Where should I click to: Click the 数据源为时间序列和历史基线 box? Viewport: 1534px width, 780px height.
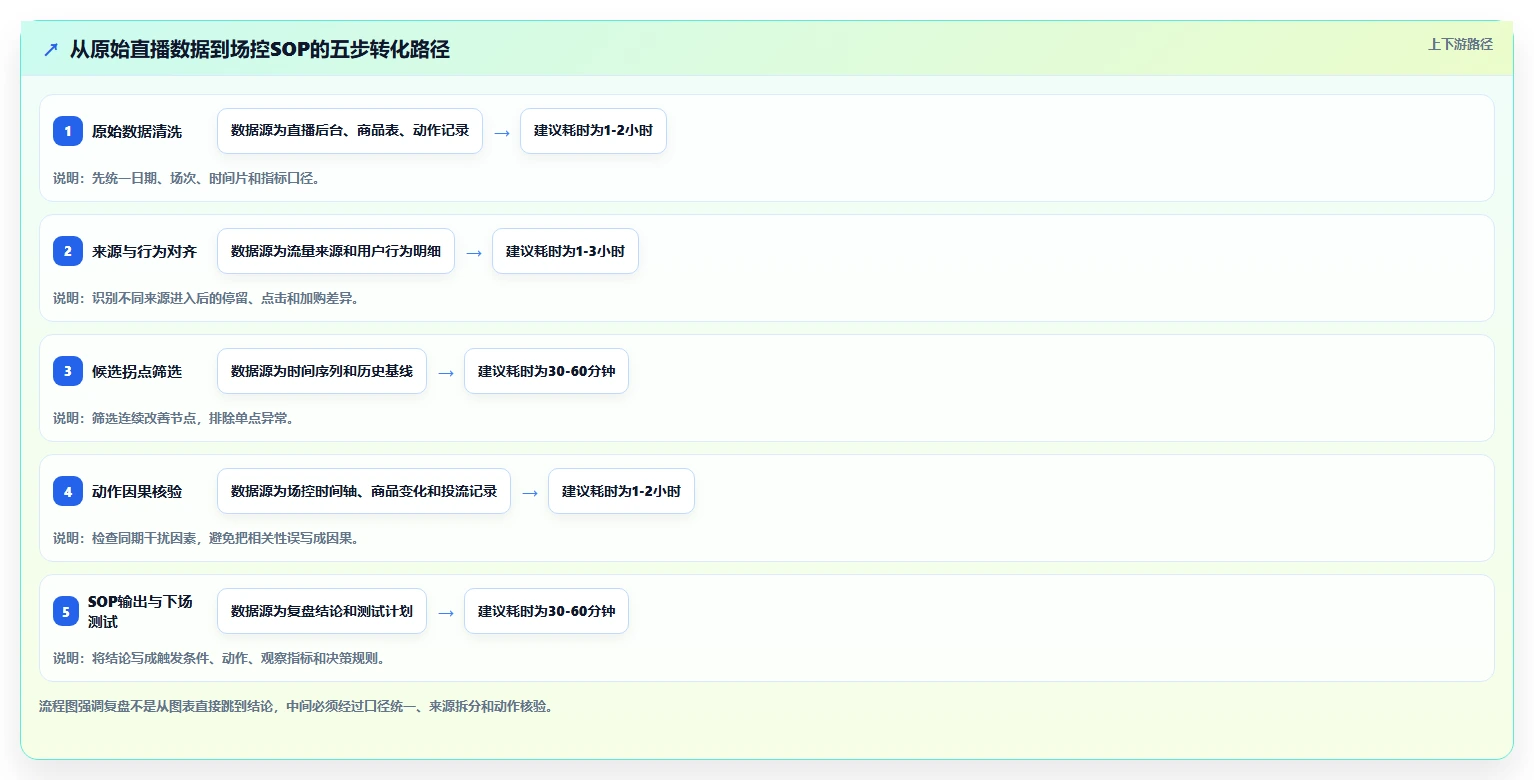tap(322, 371)
